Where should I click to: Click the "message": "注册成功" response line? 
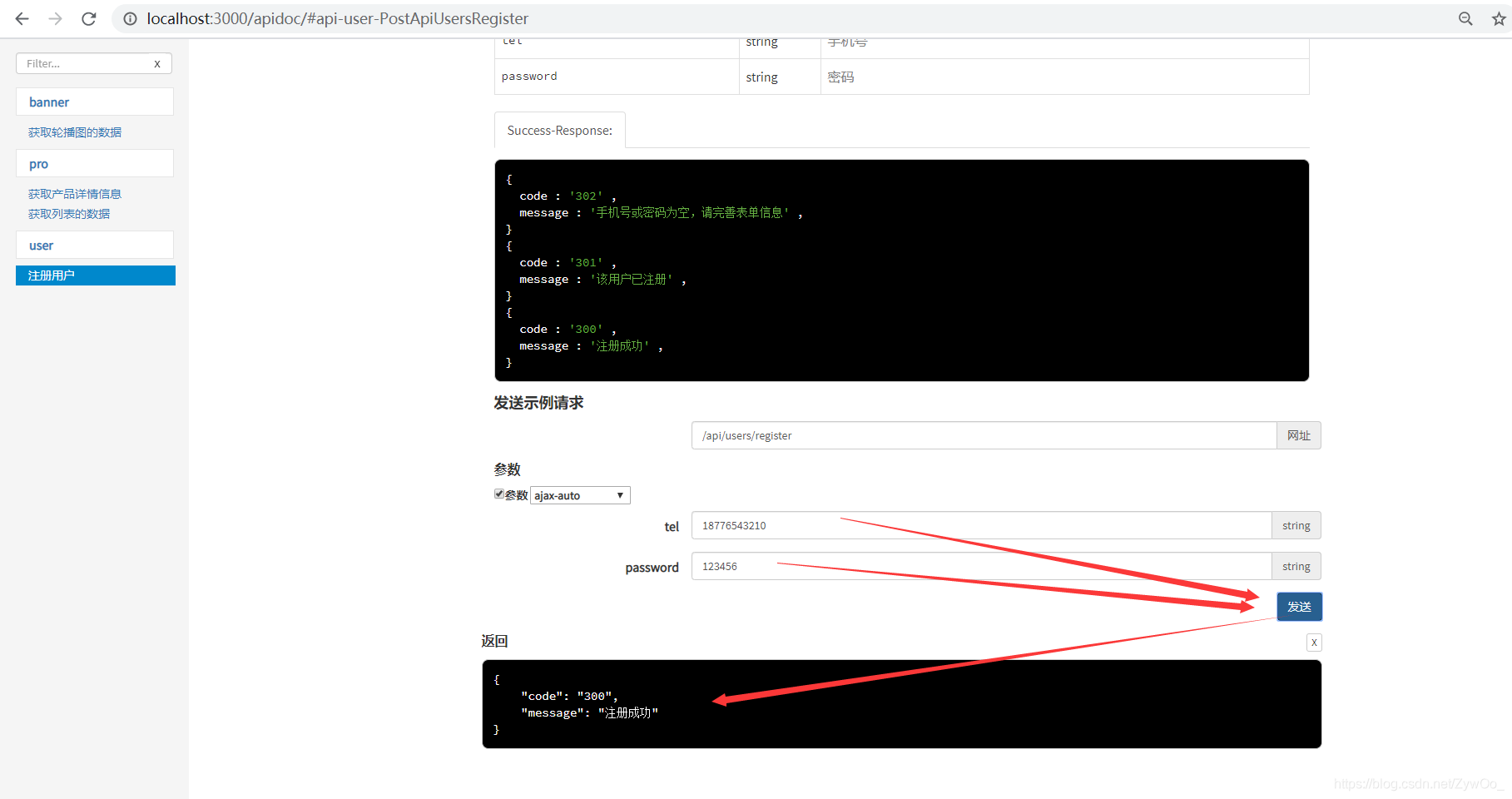tap(590, 712)
